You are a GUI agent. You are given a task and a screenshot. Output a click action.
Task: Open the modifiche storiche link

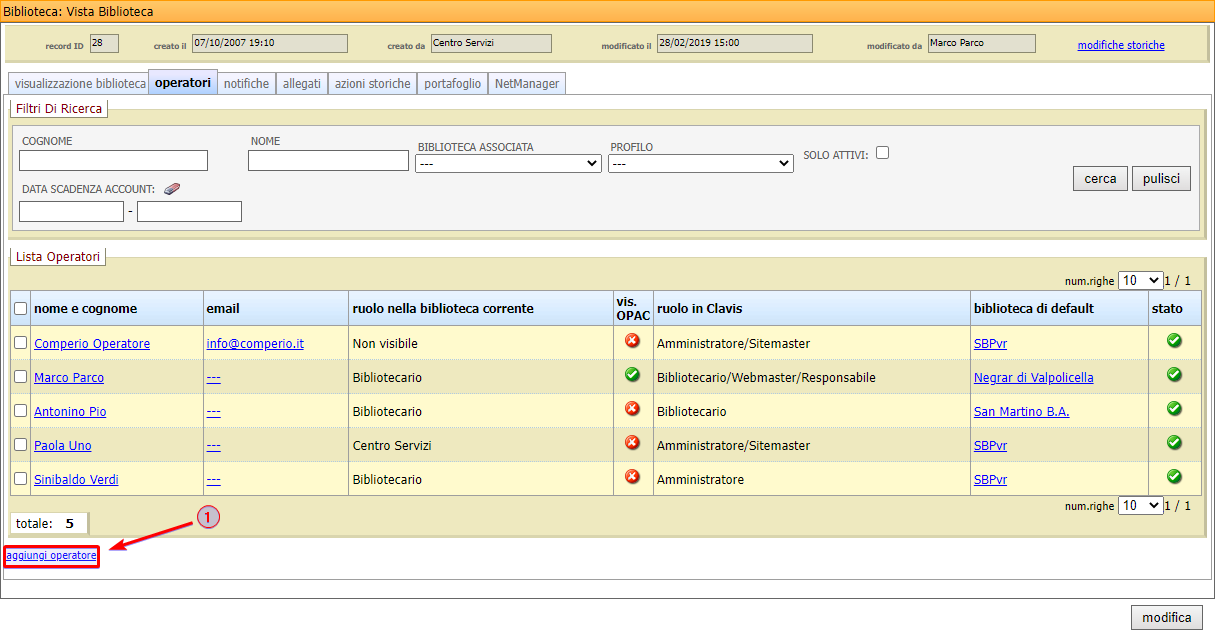(x=1120, y=45)
